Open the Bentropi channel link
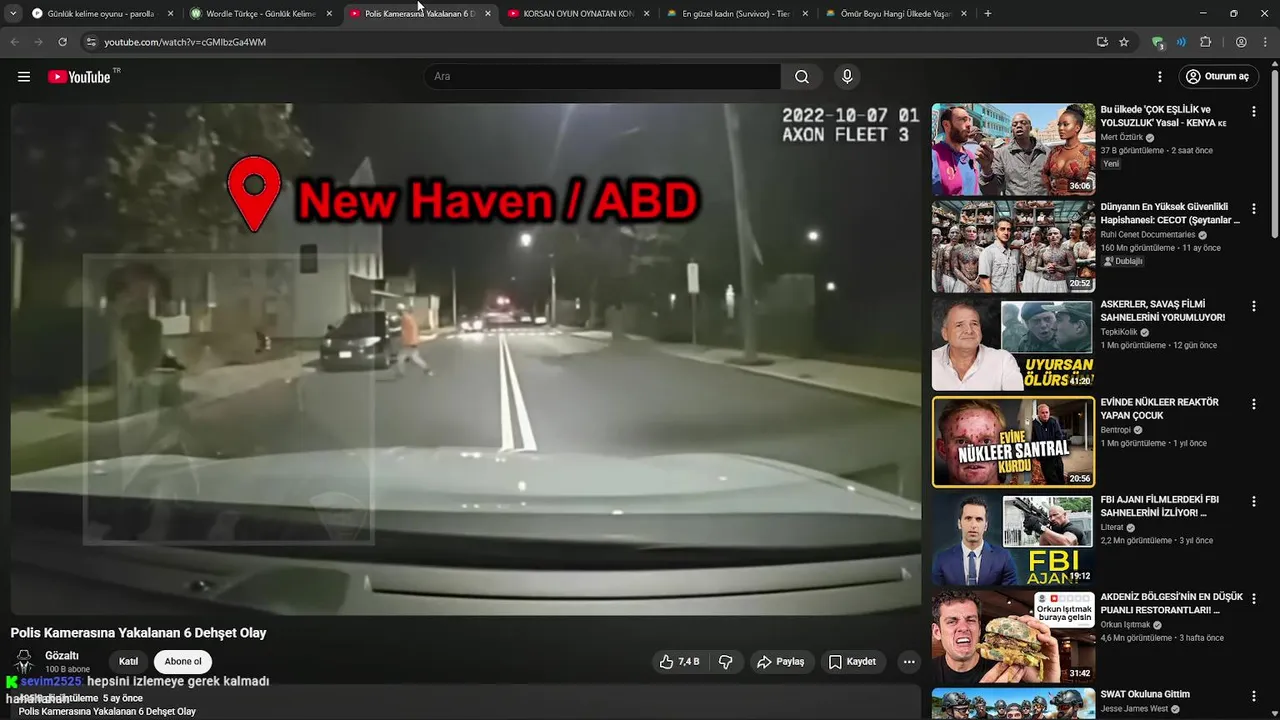Image resolution: width=1280 pixels, height=720 pixels. [x=1117, y=430]
